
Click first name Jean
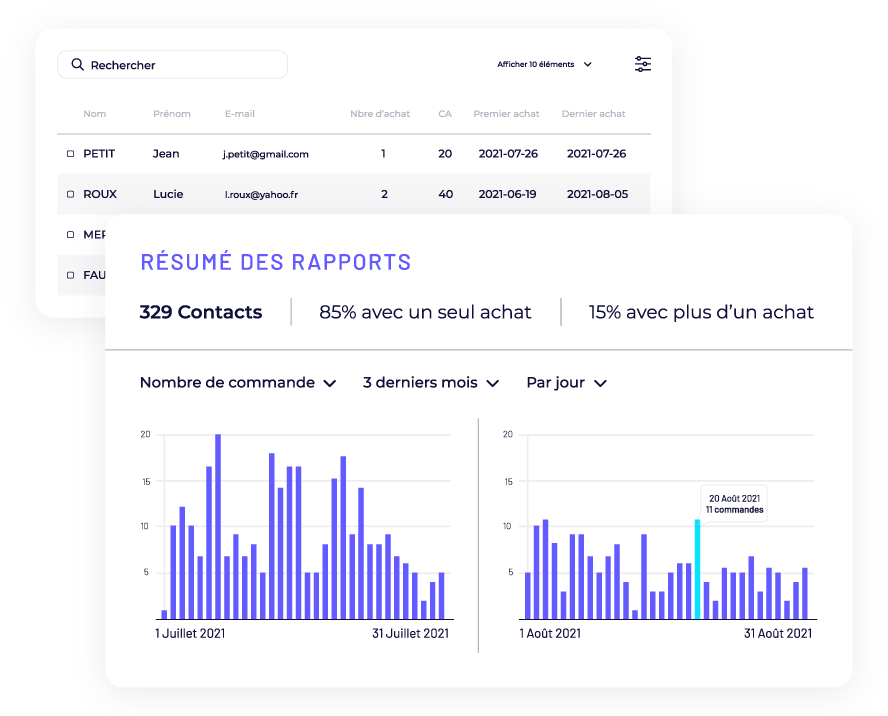[166, 154]
